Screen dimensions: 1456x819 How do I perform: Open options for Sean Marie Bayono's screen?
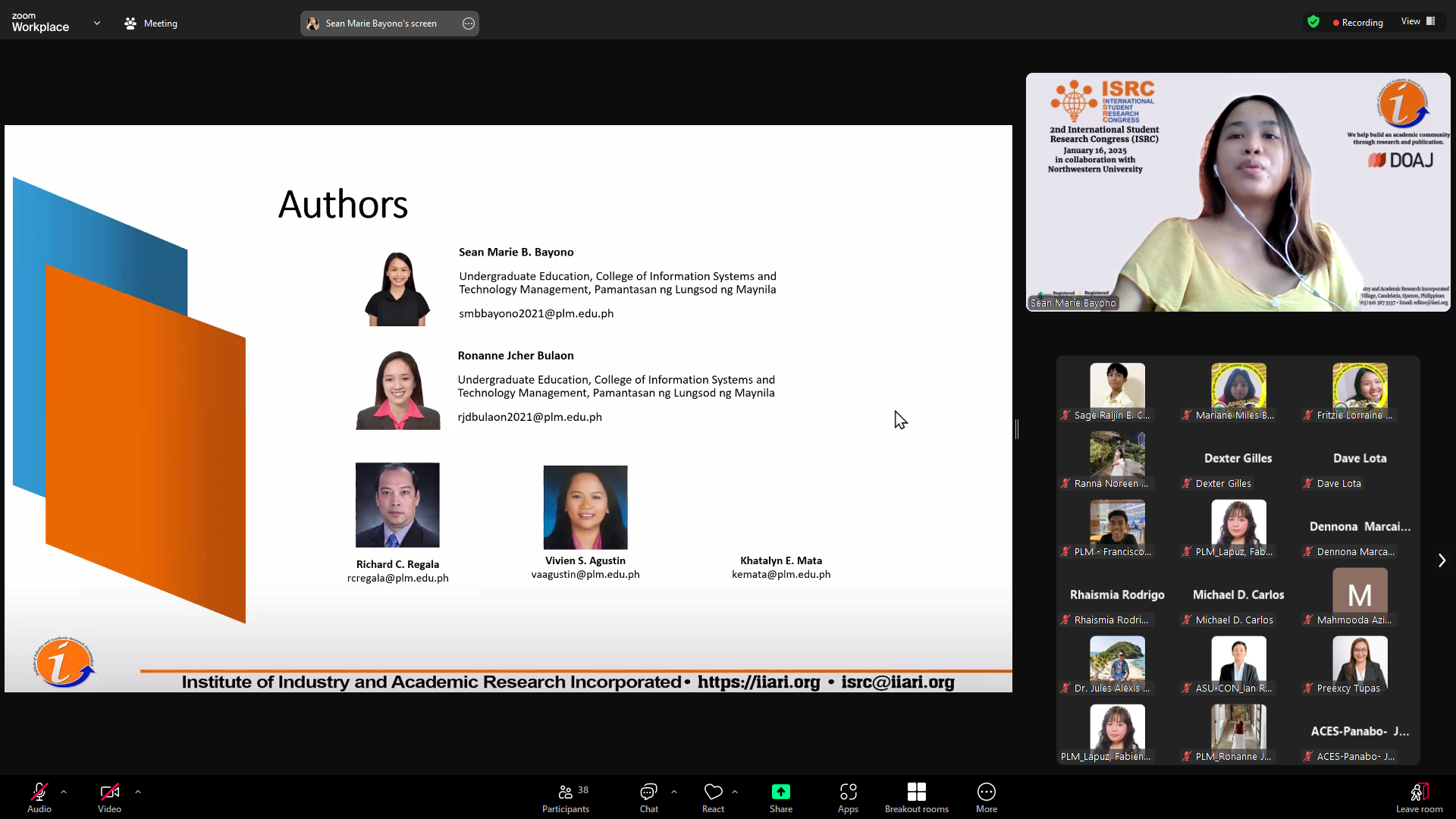click(469, 24)
